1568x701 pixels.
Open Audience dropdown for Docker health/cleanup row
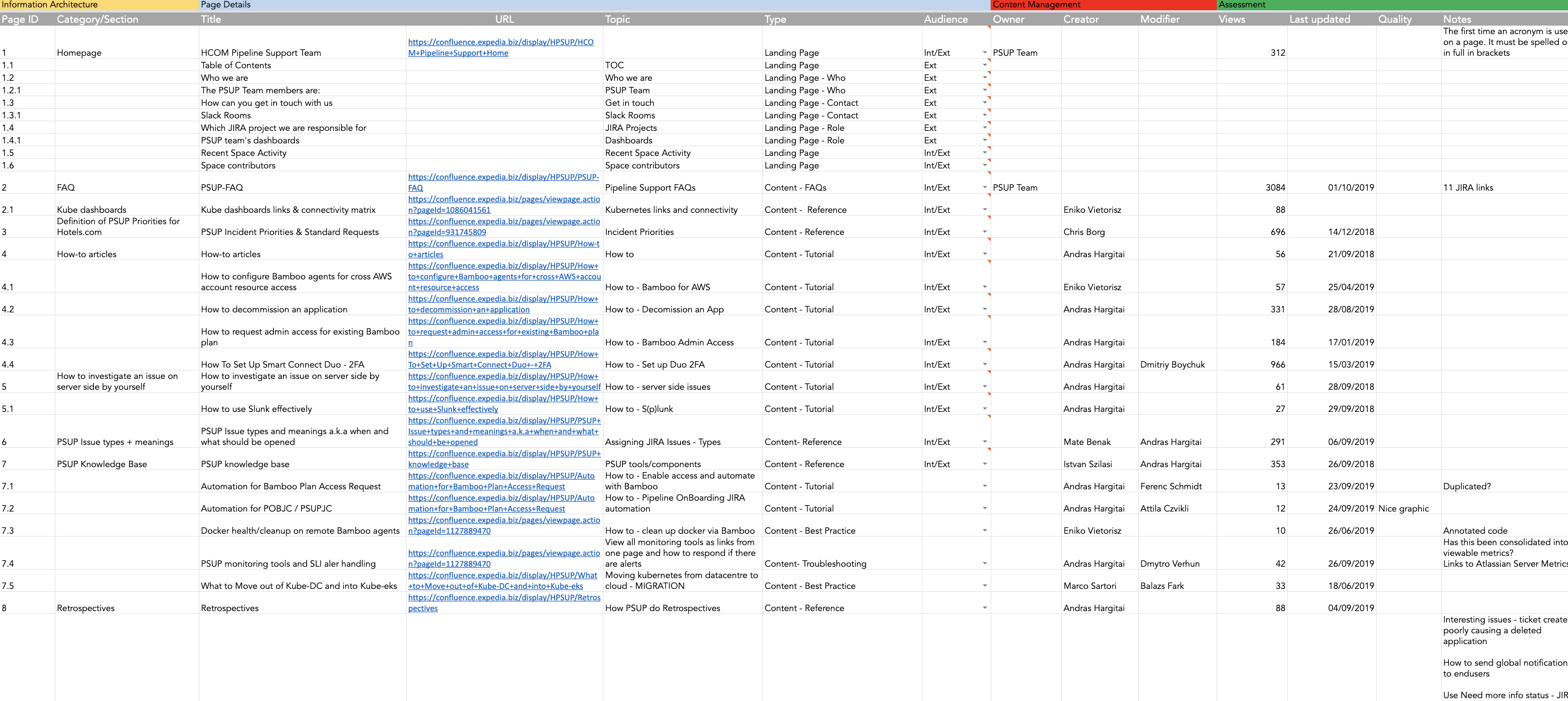(x=984, y=531)
